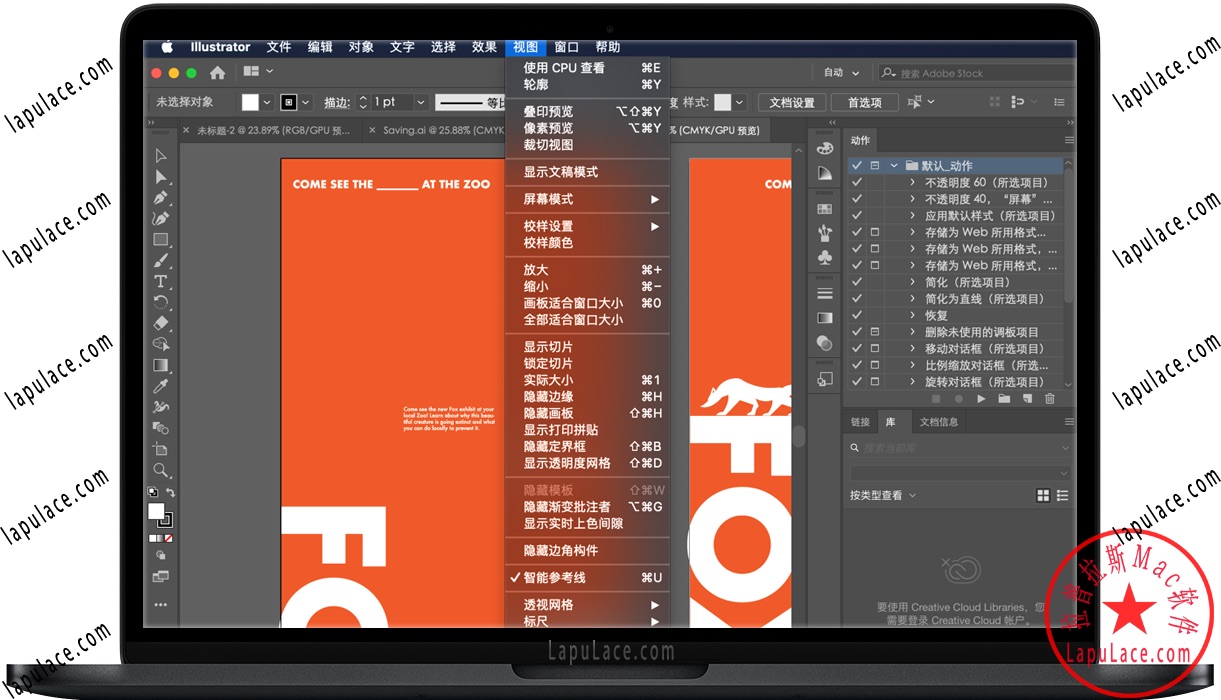Screen dimensions: 1221x700
Task: Select the Rotate tool
Action: click(x=160, y=303)
